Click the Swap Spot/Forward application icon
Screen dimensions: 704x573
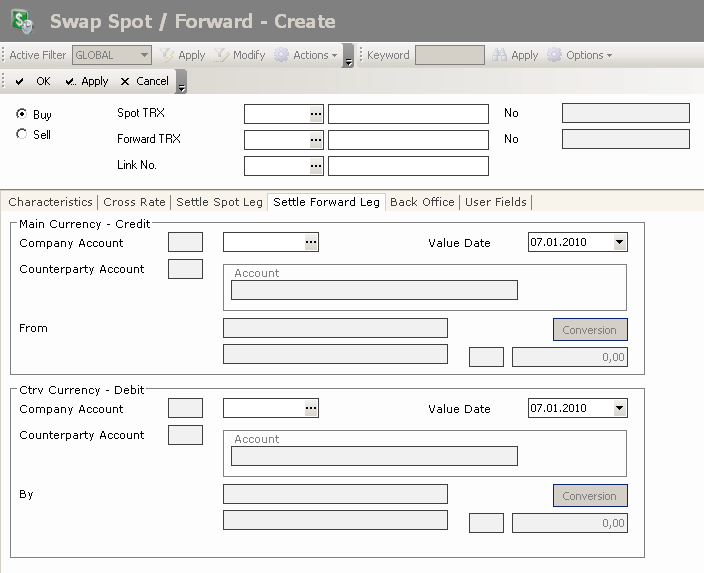click(21, 21)
